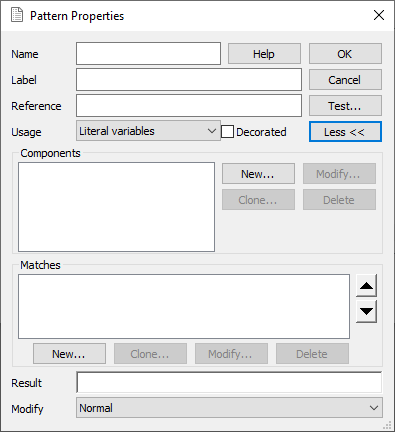Click Delete in the Components group
The image size is (395, 432).
[x=339, y=200]
